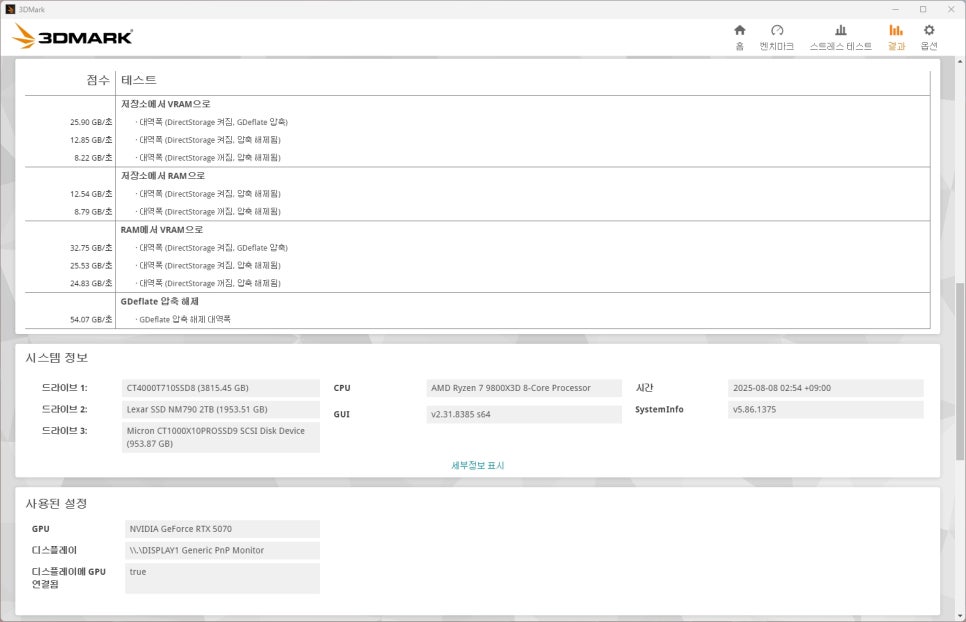
Task: Select the orange Results icon
Action: coord(896,30)
